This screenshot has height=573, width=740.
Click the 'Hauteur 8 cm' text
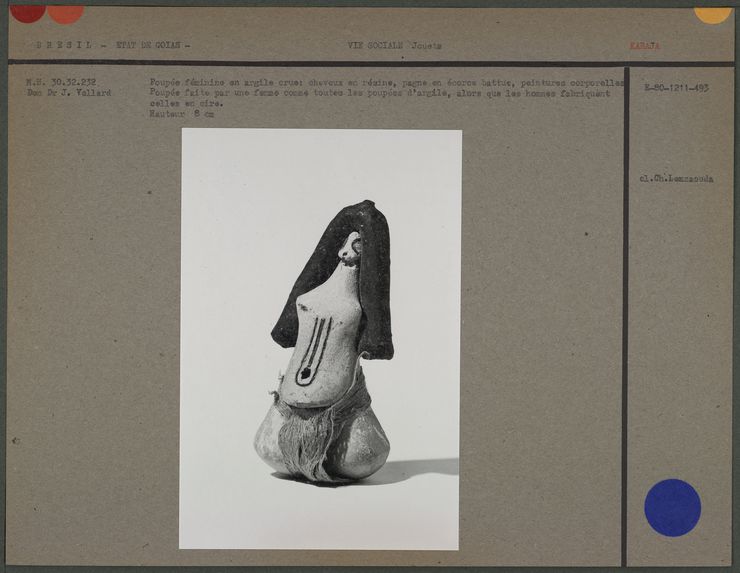[x=181, y=114]
